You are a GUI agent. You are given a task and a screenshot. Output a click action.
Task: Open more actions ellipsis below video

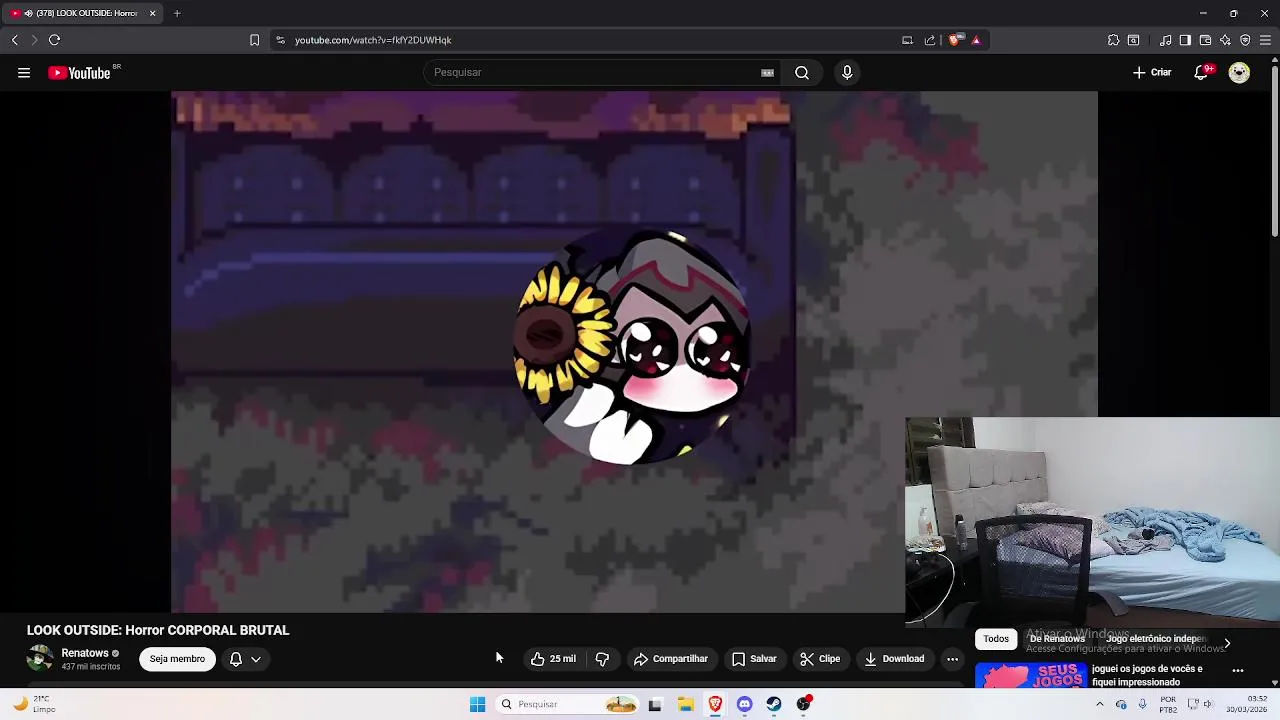[x=952, y=659]
